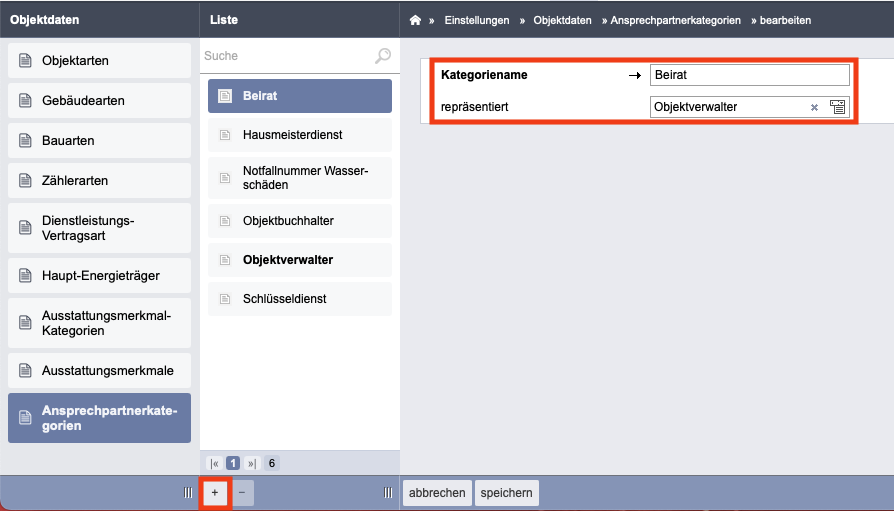The height and width of the screenshot is (511, 894).
Task: Go to first page of list
Action: [214, 463]
